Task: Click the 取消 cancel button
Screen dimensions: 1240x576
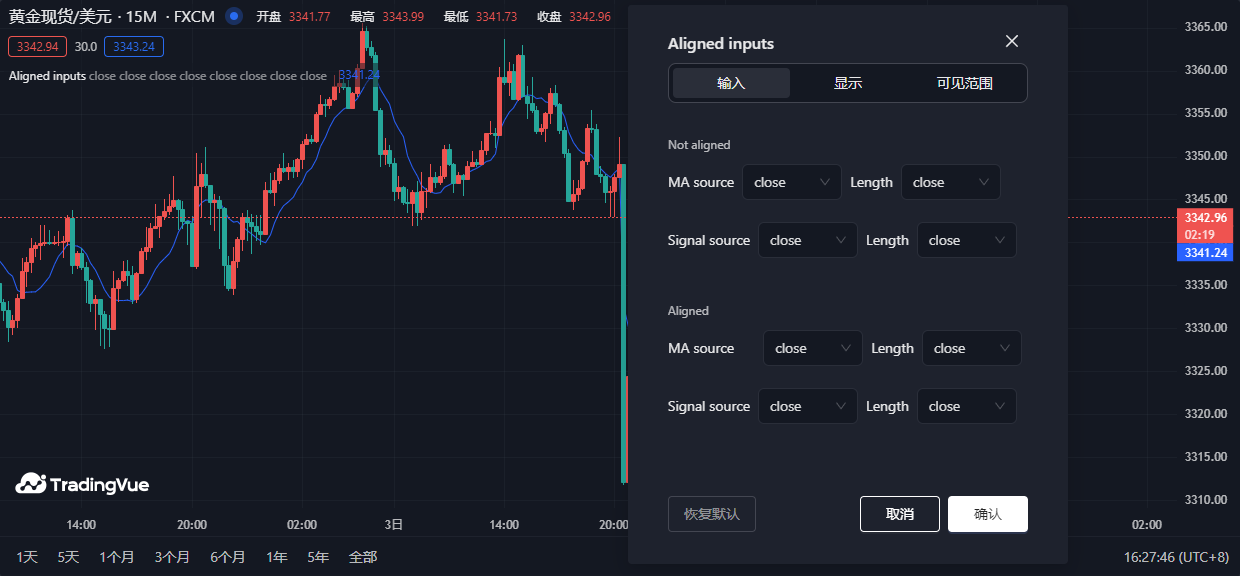Action: pyautogui.click(x=899, y=514)
